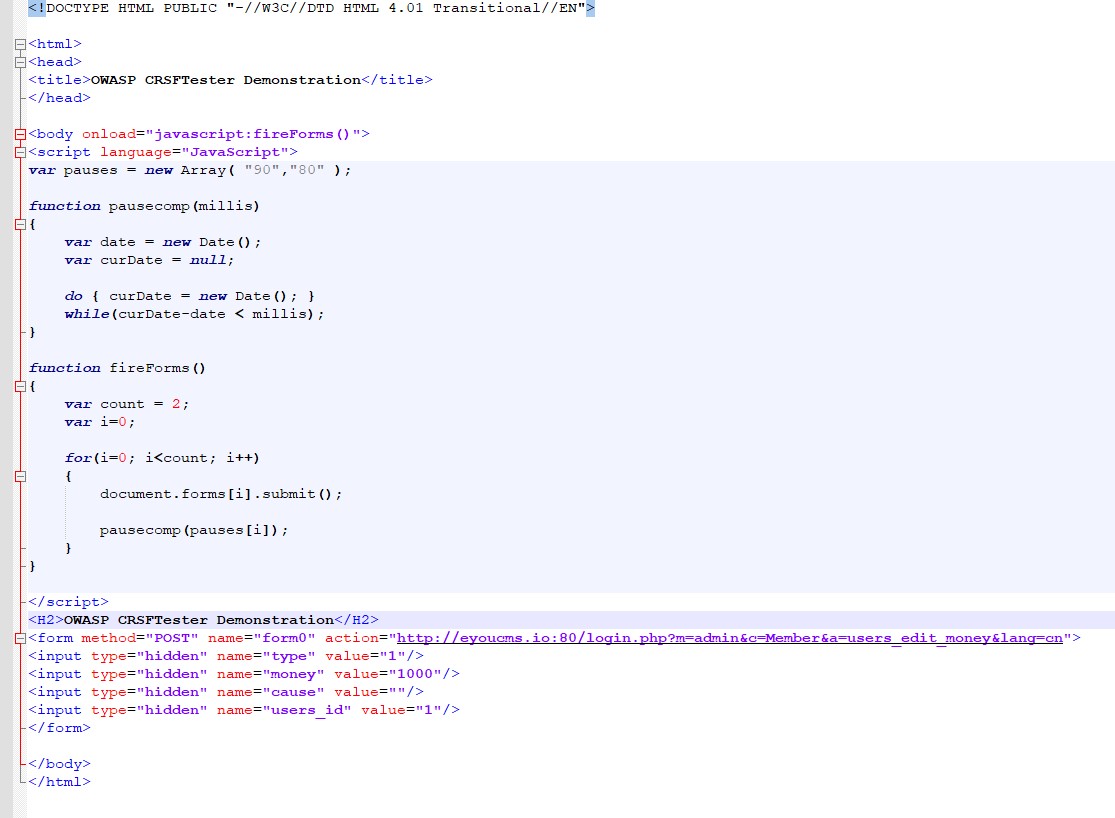Click the for(i=0; i<count; i++) line
1115x818 pixels.
(162, 457)
